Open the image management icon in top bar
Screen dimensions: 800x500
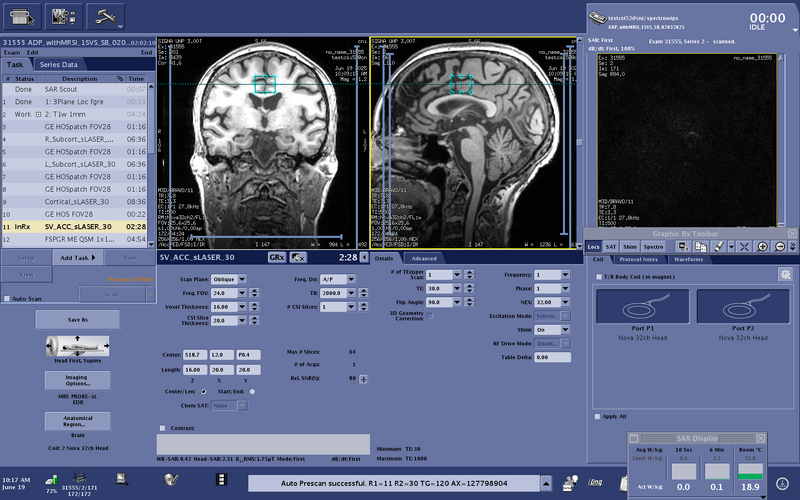[64, 17]
